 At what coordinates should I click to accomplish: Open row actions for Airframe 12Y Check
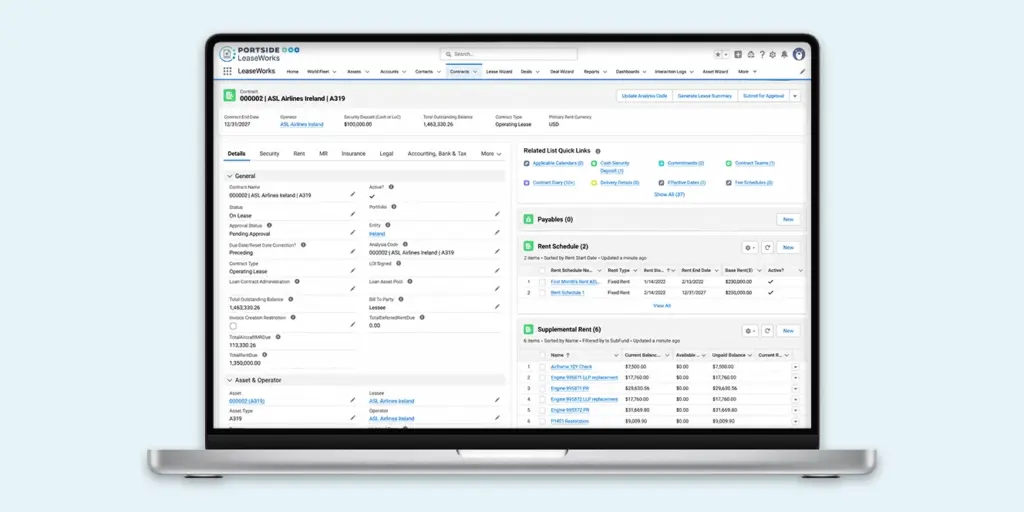point(795,367)
